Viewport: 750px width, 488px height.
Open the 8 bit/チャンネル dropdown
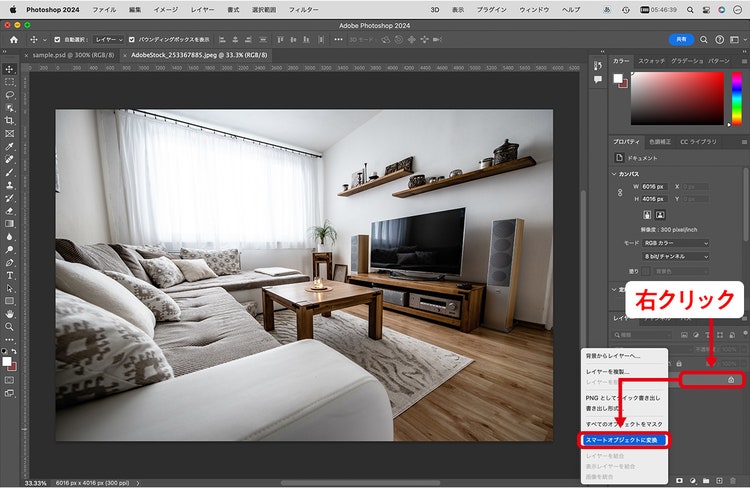[x=675, y=256]
